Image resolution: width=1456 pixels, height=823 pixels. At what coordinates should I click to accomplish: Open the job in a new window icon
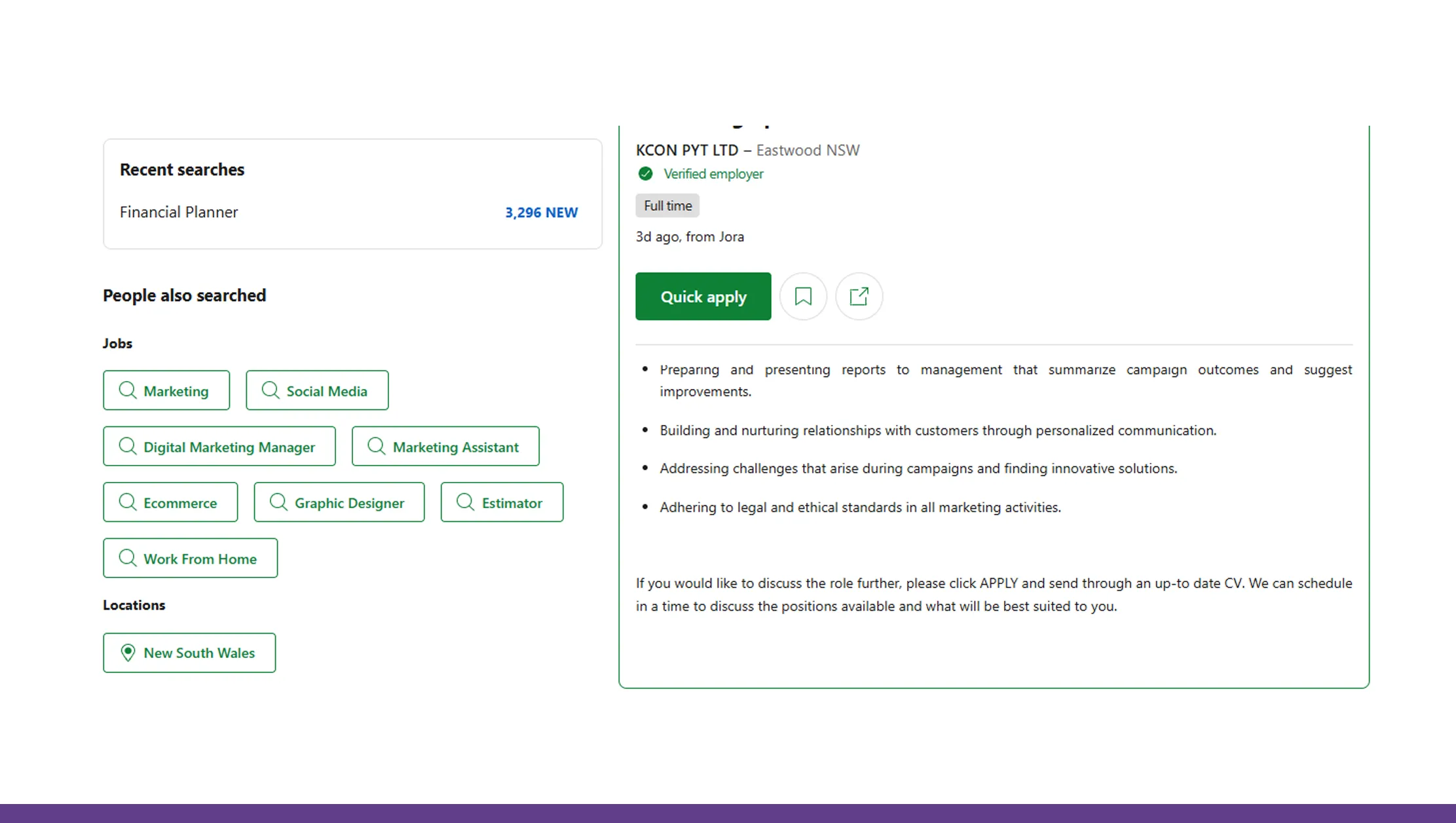(x=859, y=296)
